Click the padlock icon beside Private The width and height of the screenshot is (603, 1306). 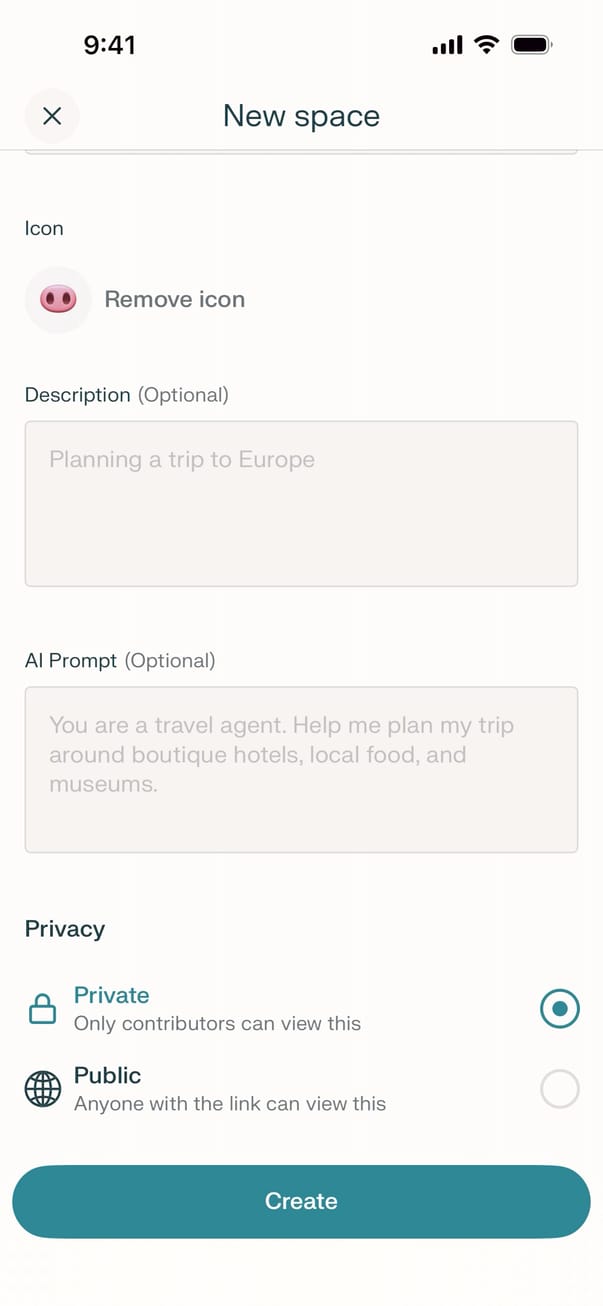pos(42,1009)
